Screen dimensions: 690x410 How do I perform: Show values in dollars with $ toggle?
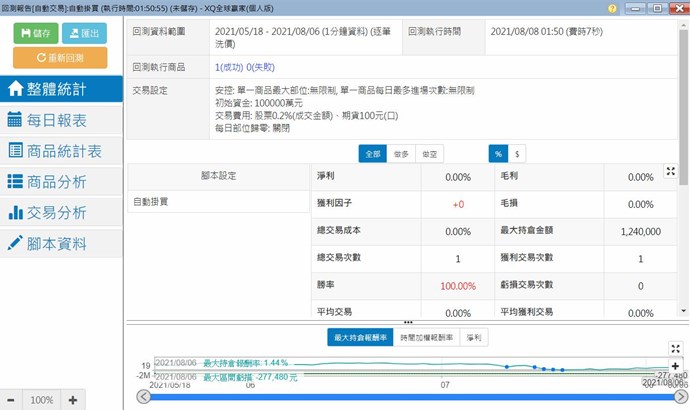coord(517,154)
